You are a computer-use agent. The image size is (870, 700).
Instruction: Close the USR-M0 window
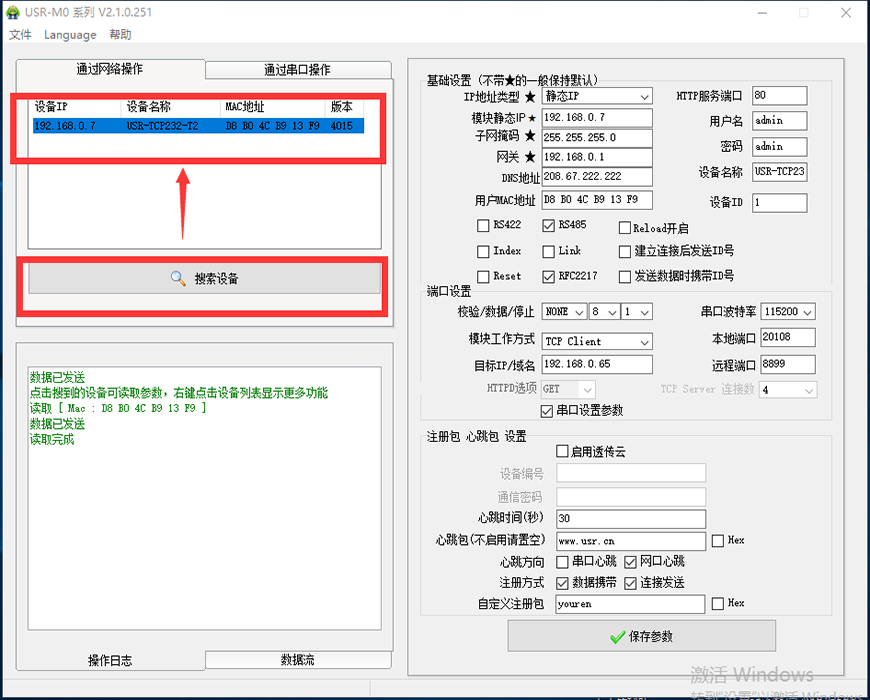coord(845,12)
